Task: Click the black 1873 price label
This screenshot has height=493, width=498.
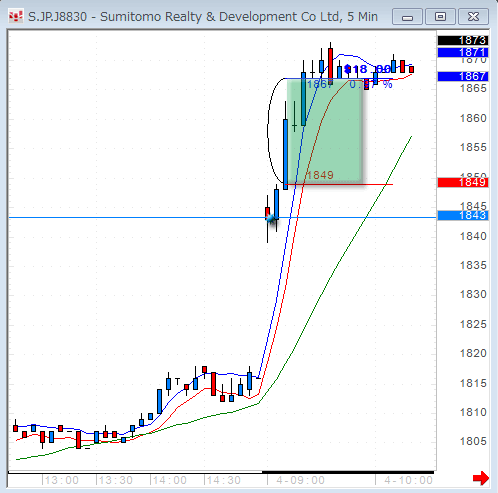Action: [463, 41]
